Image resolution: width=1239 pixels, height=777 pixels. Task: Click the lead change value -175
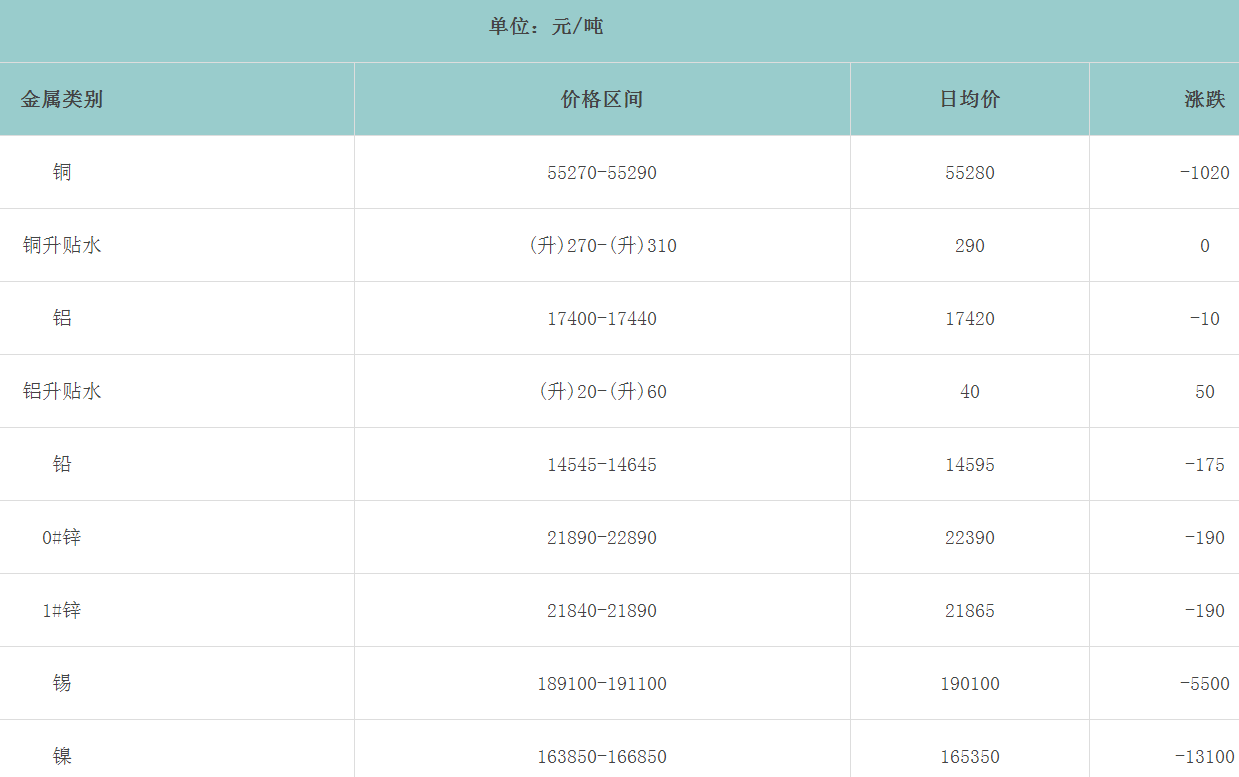click(1204, 465)
